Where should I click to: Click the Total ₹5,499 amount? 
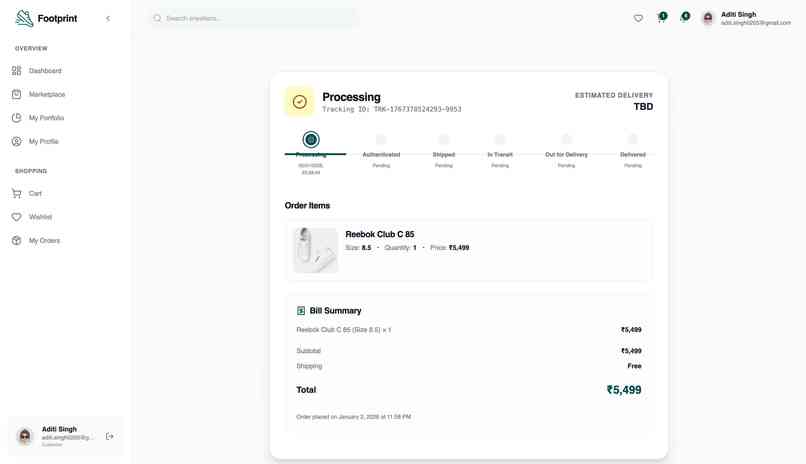(x=624, y=389)
